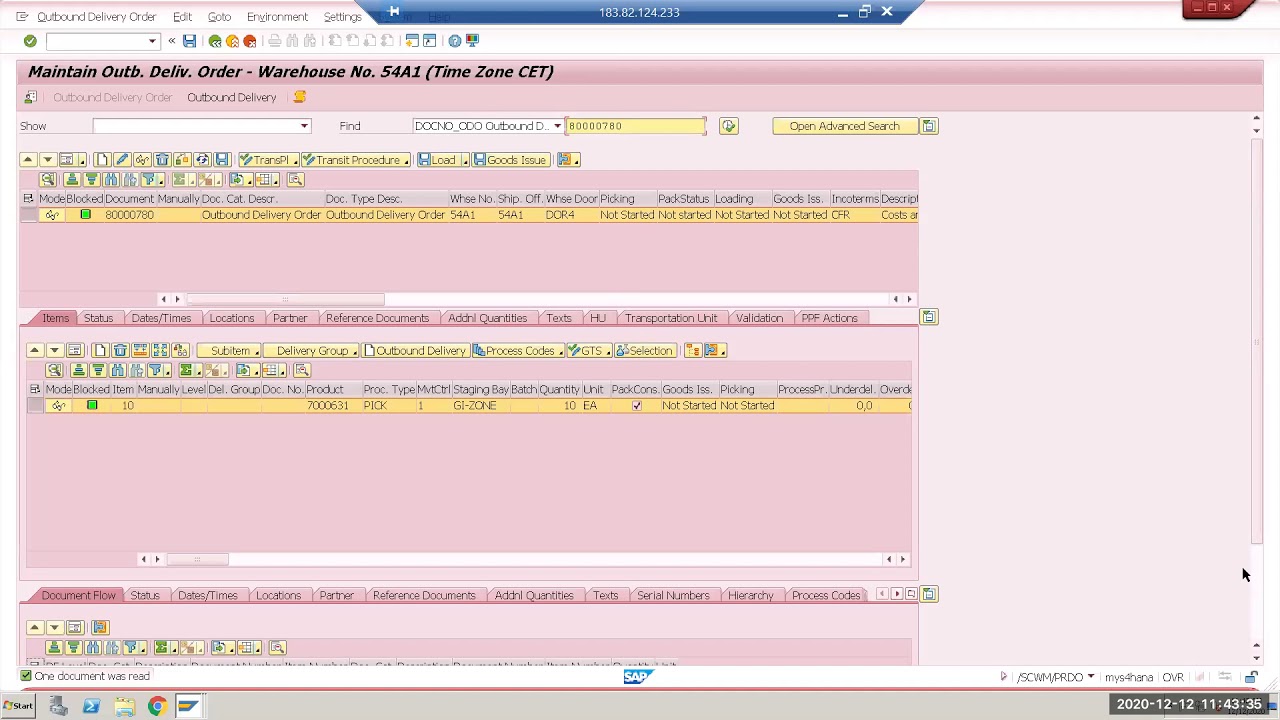Click the hierarchy tree icon after Selection button

coord(692,351)
